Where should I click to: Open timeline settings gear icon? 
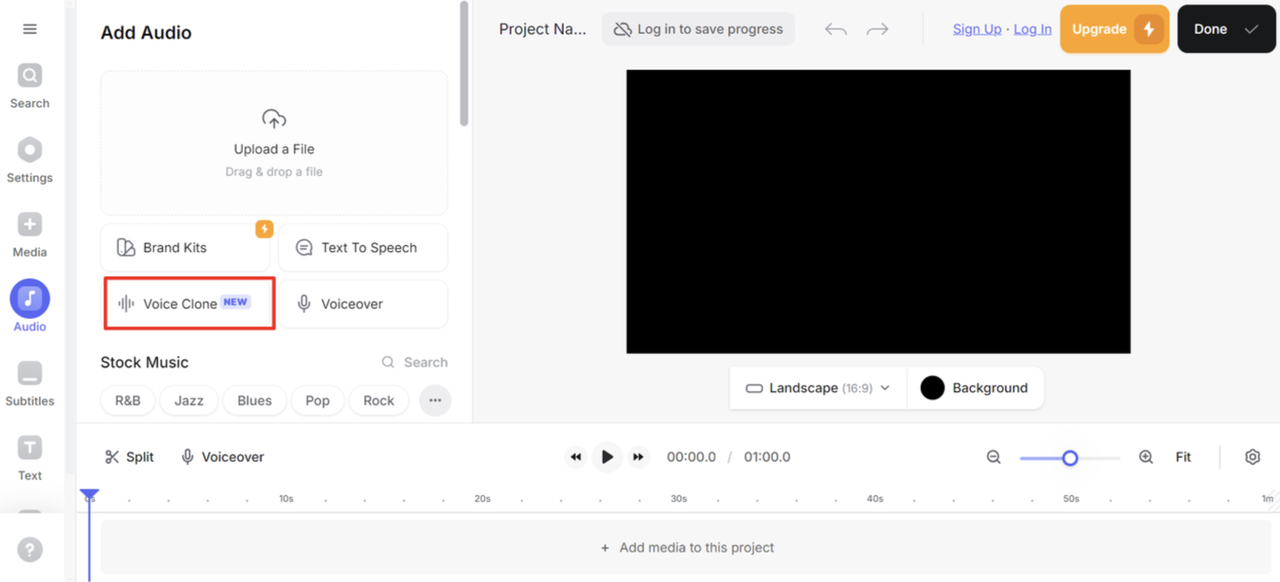coord(1252,457)
